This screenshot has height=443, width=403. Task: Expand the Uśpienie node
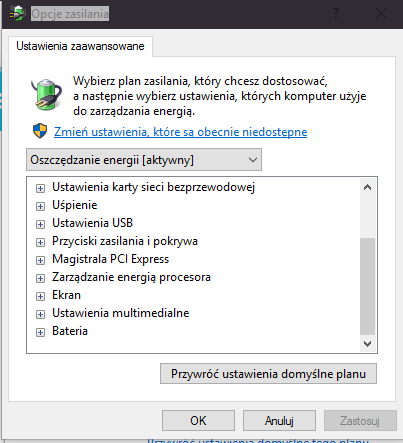point(40,207)
